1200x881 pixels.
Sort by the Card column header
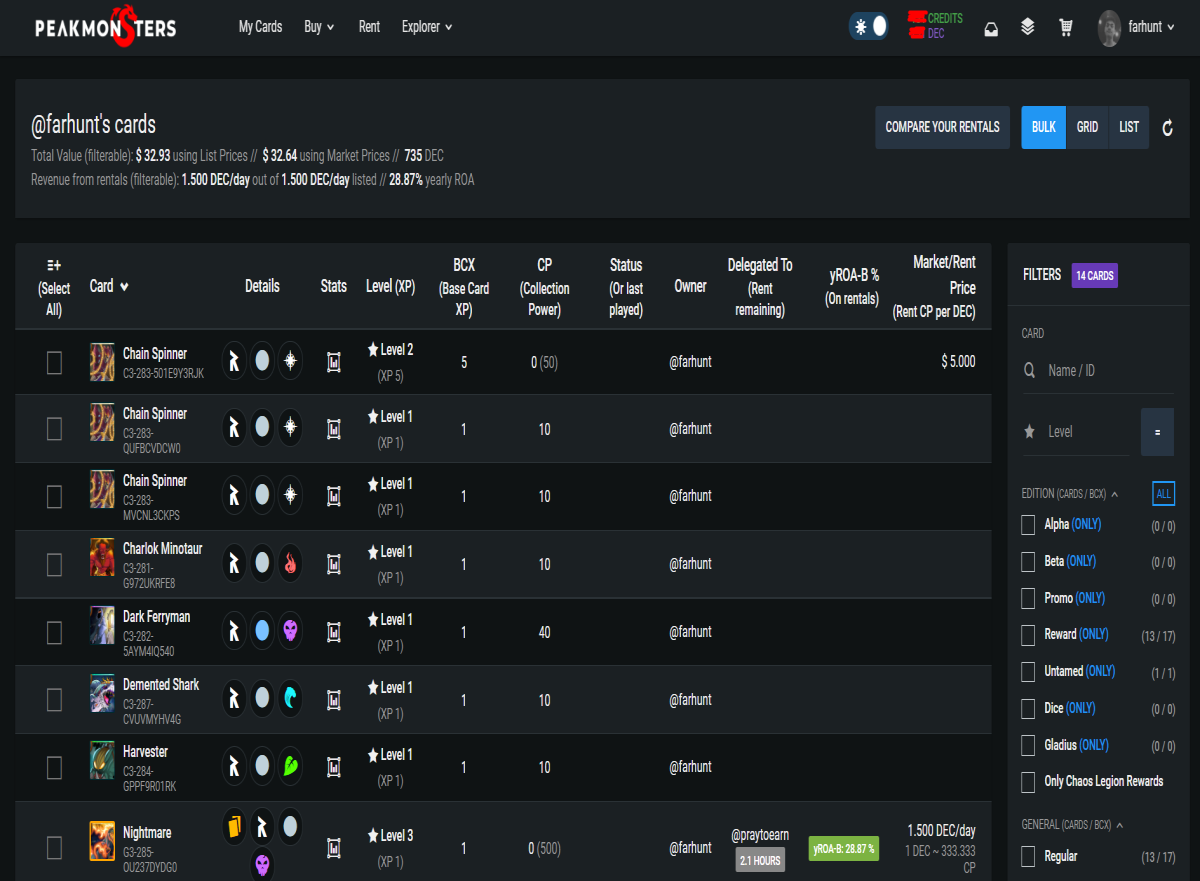click(109, 286)
